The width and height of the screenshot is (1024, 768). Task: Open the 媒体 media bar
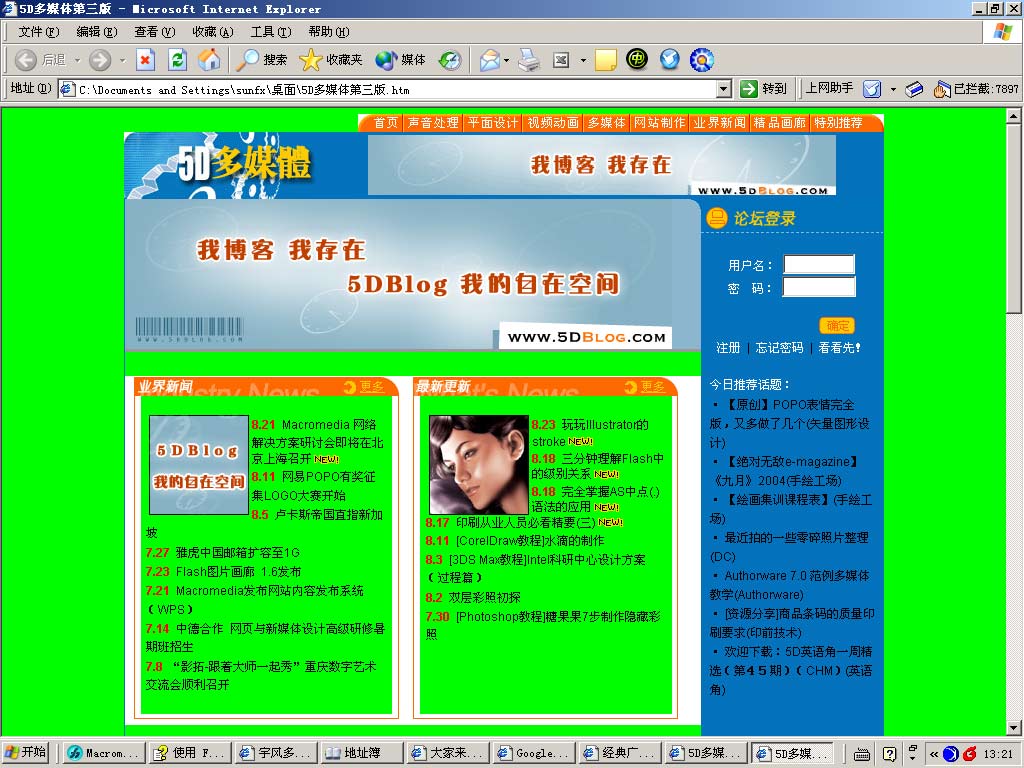coord(400,60)
